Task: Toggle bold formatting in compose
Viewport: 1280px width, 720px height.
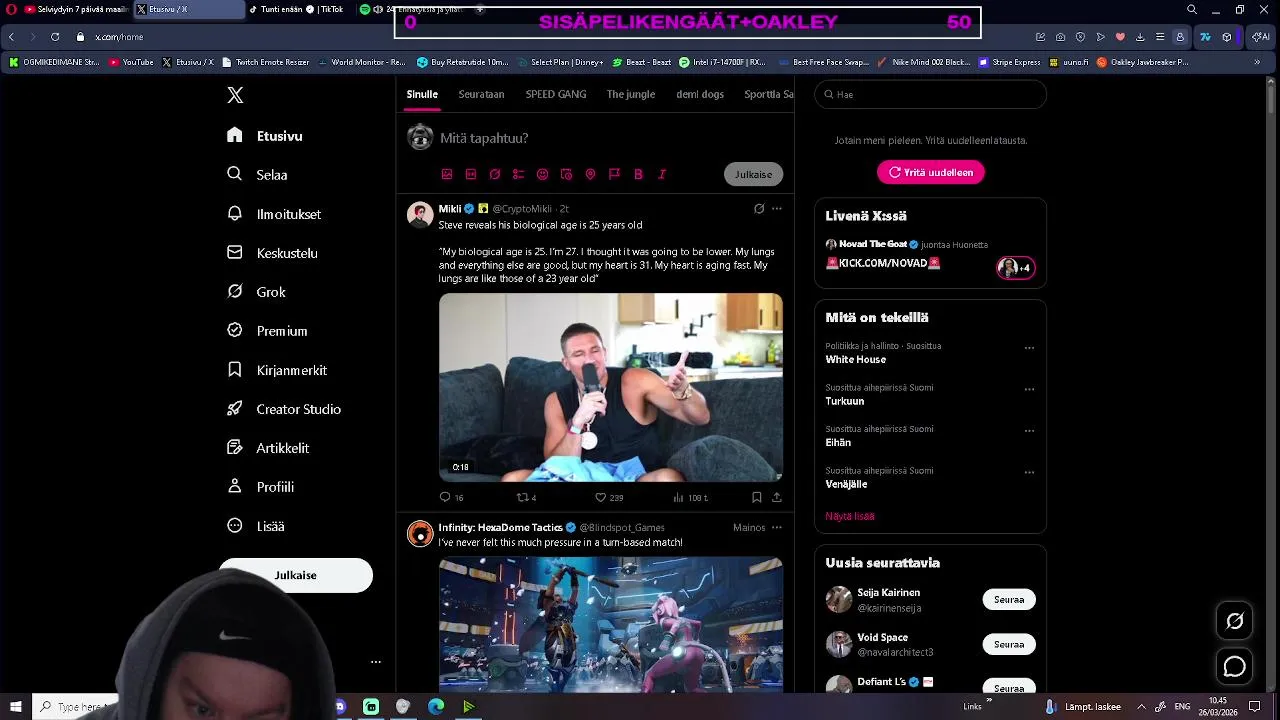Action: 638,174
